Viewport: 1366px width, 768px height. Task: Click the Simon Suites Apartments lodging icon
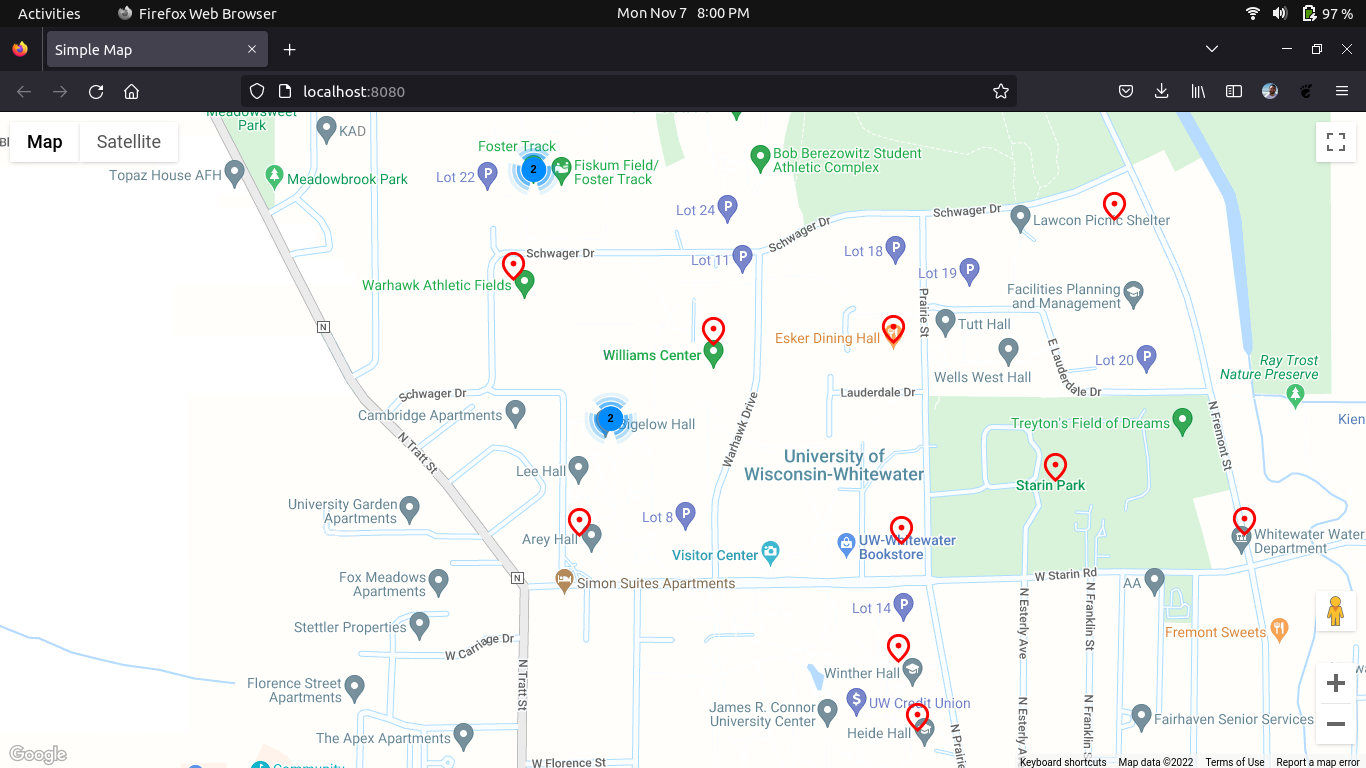(564, 581)
